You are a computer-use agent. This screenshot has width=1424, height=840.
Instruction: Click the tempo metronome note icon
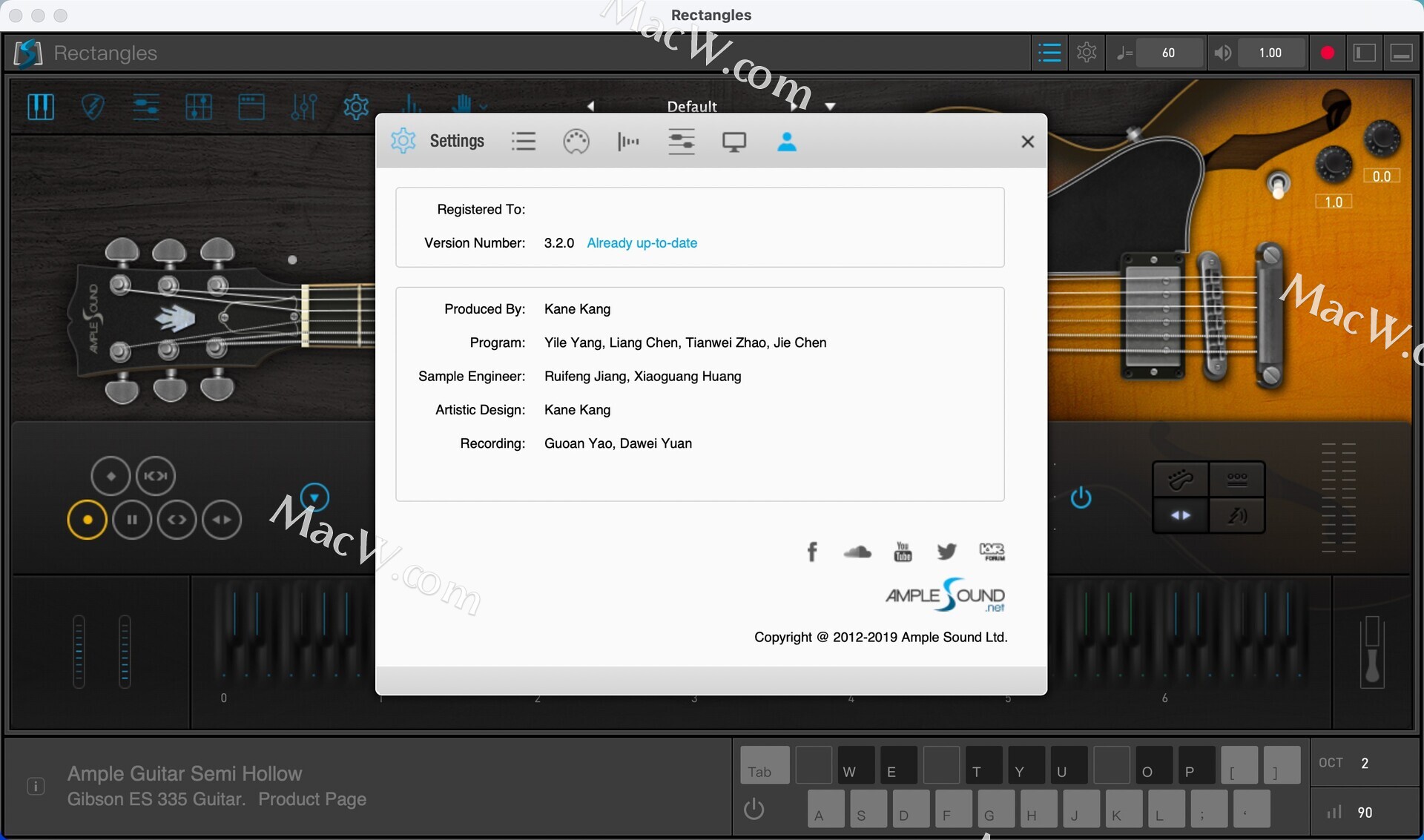click(x=1124, y=53)
